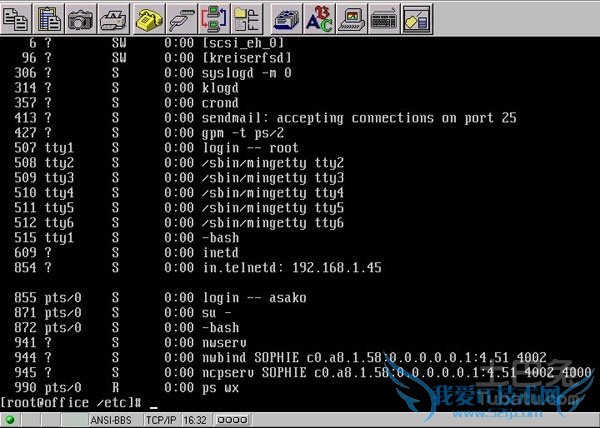Viewport: 600px width, 428px height.
Task: Click the camera screen capture icon
Action: [80, 19]
